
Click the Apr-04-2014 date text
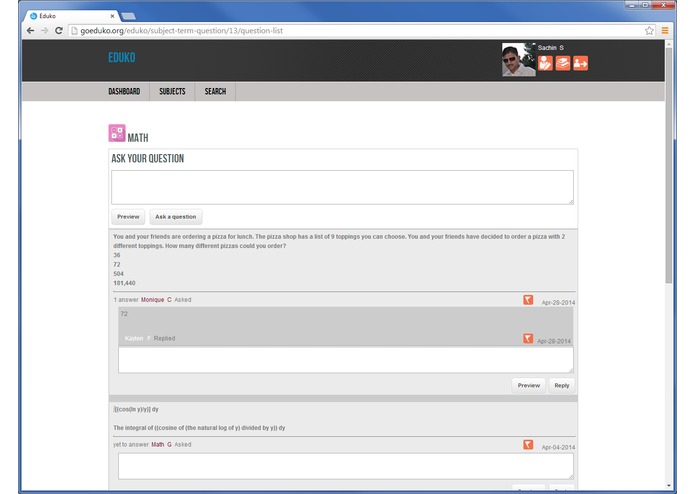(558, 447)
